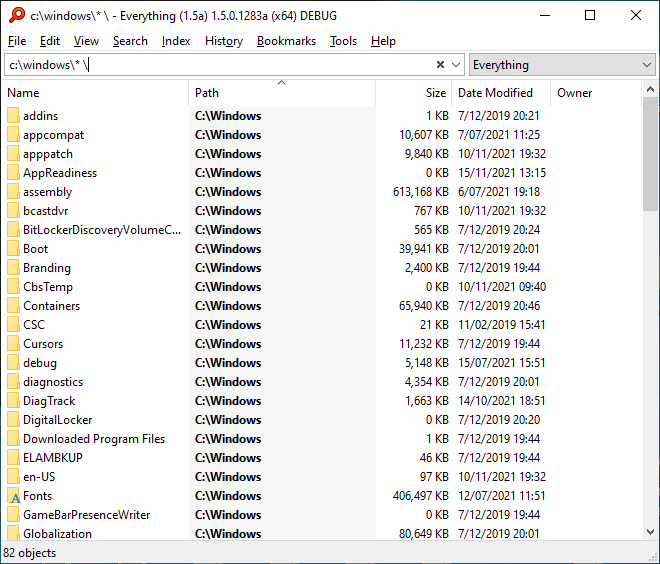Select the date 11/02/2019 15:41
660x564 pixels.
[x=501, y=325]
